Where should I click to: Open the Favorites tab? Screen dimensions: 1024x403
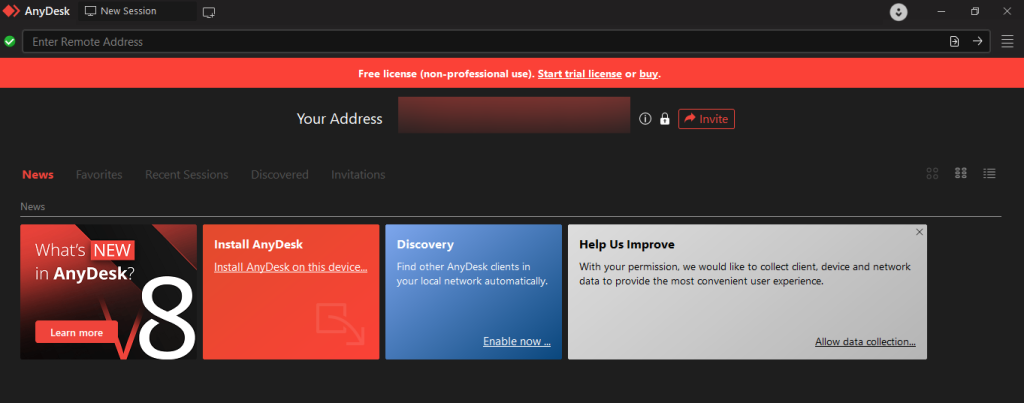pyautogui.click(x=99, y=174)
